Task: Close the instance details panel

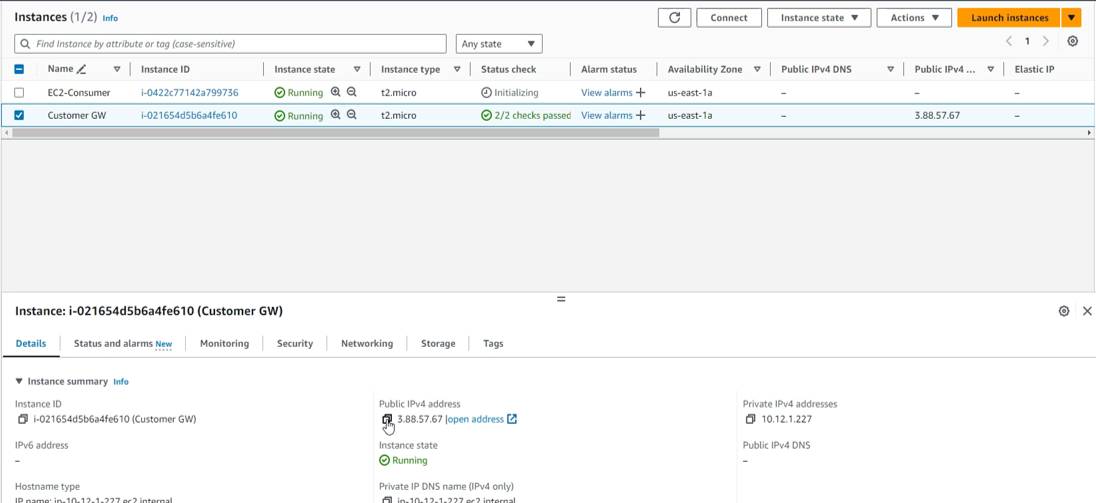Action: click(1087, 311)
